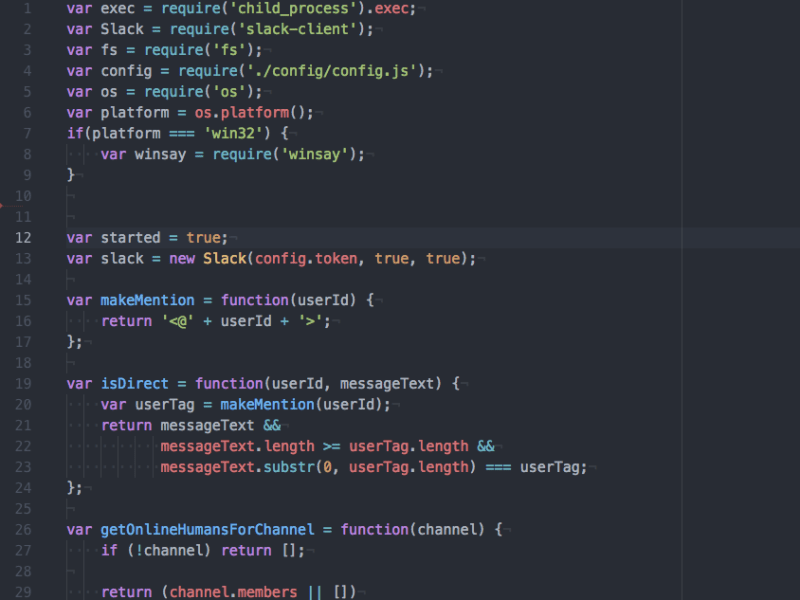
Task: Click line number 23 in the gutter
Action: [23, 467]
